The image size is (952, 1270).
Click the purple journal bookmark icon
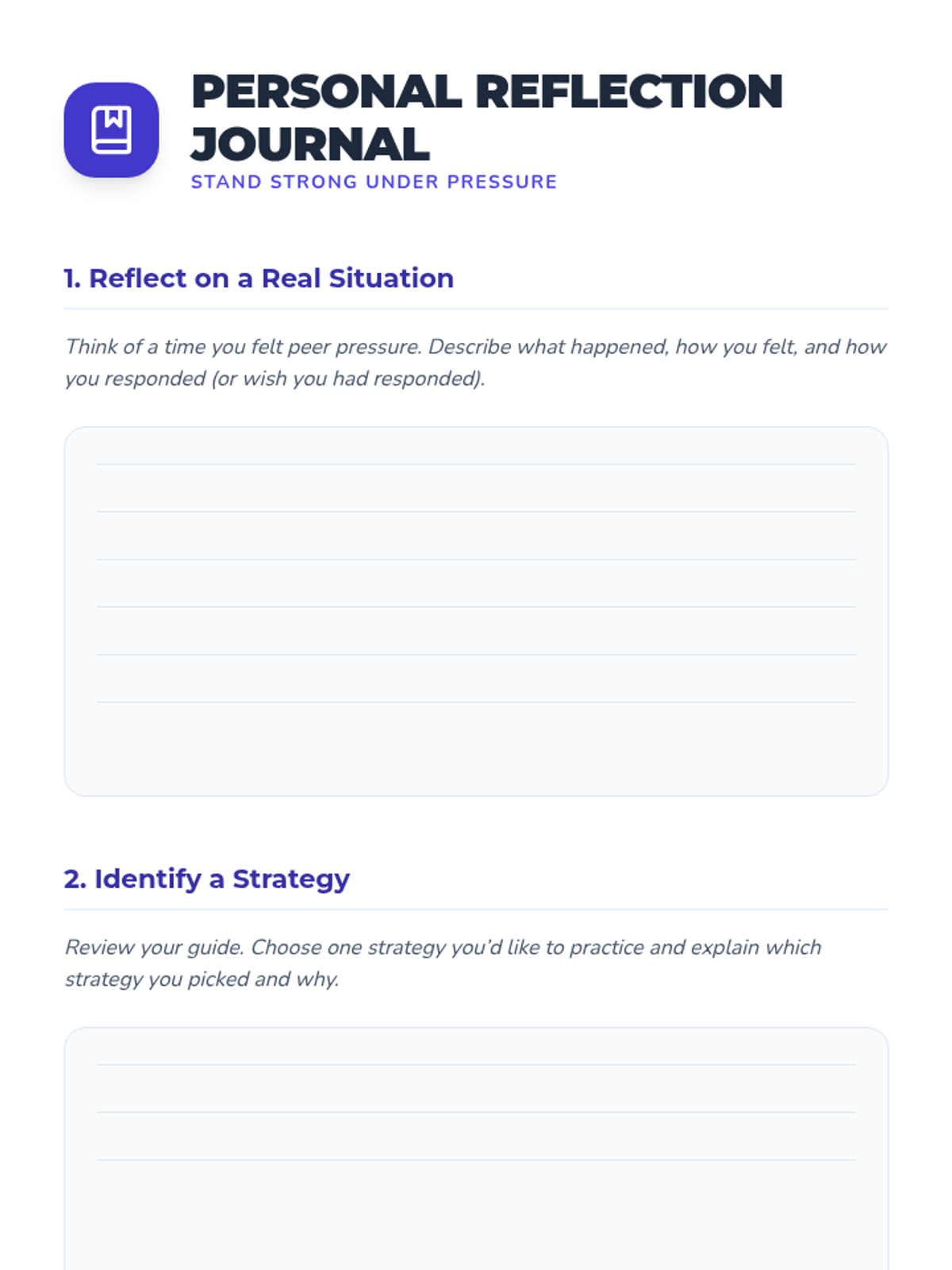point(111,129)
